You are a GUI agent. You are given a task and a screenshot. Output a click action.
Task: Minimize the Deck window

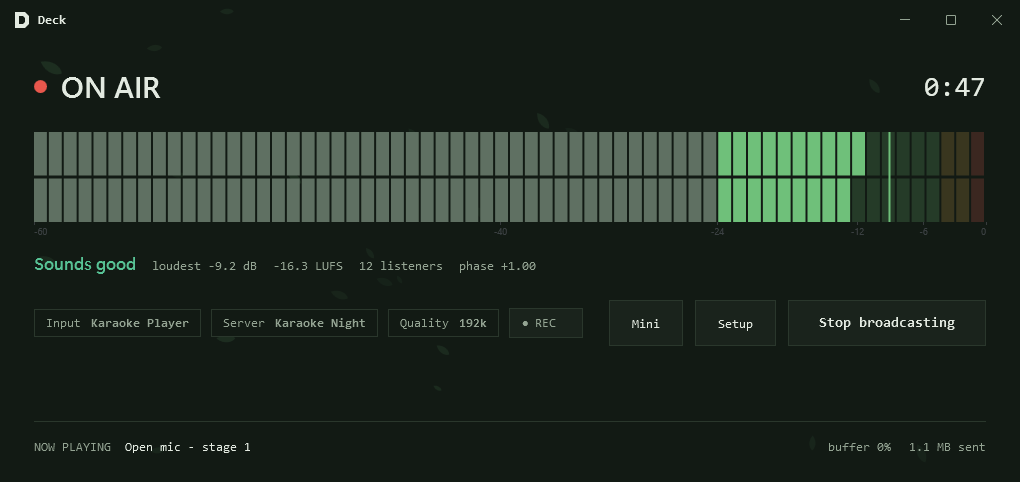(905, 20)
